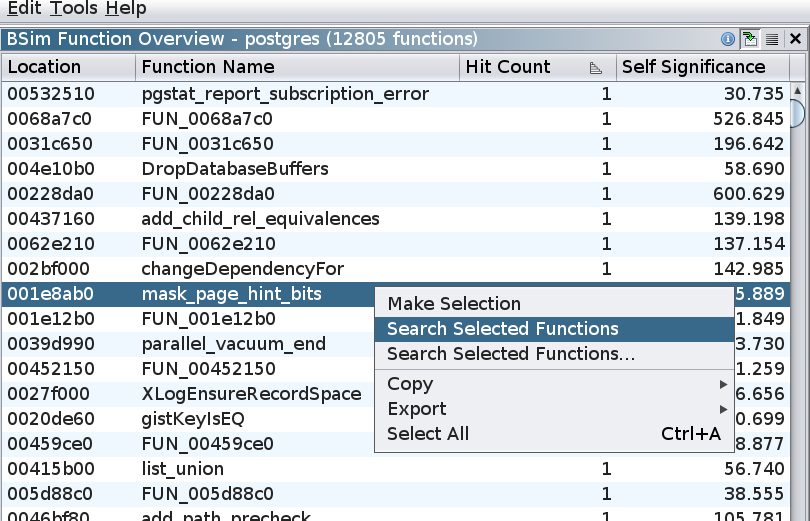810x521 pixels.
Task: Sort by the Function Name column header
Action: click(297, 68)
